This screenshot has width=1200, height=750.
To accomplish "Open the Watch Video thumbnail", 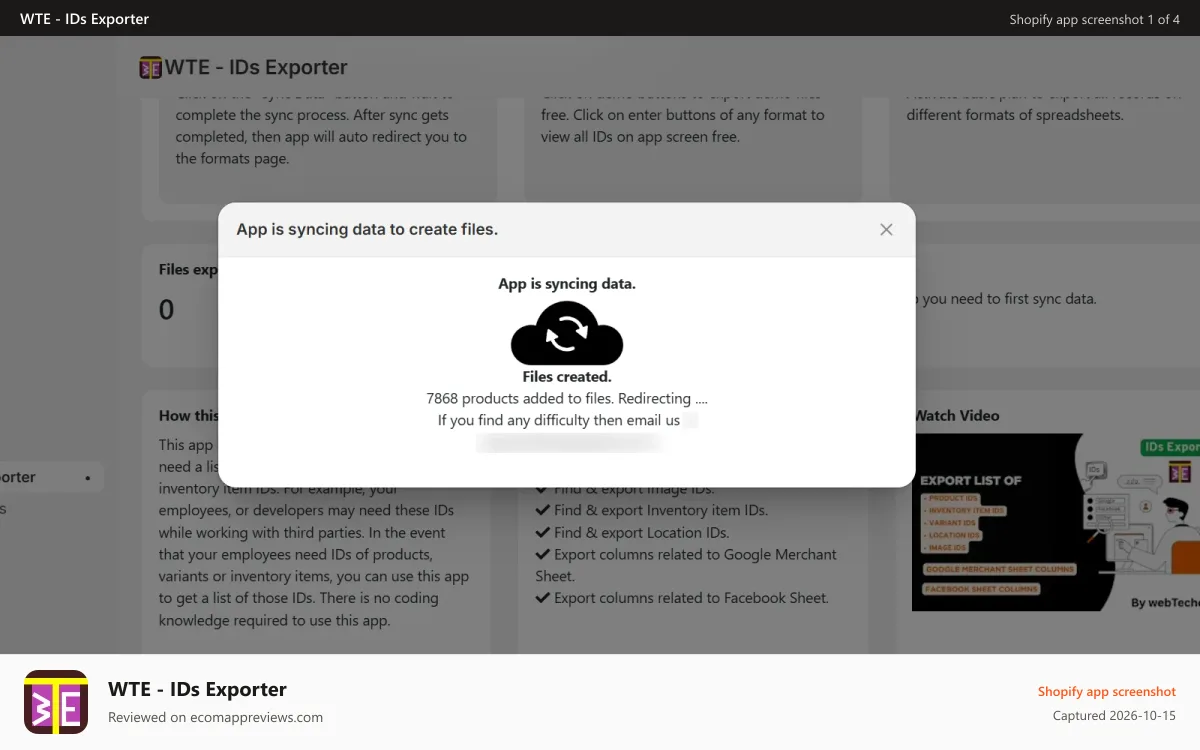I will click(x=1055, y=522).
